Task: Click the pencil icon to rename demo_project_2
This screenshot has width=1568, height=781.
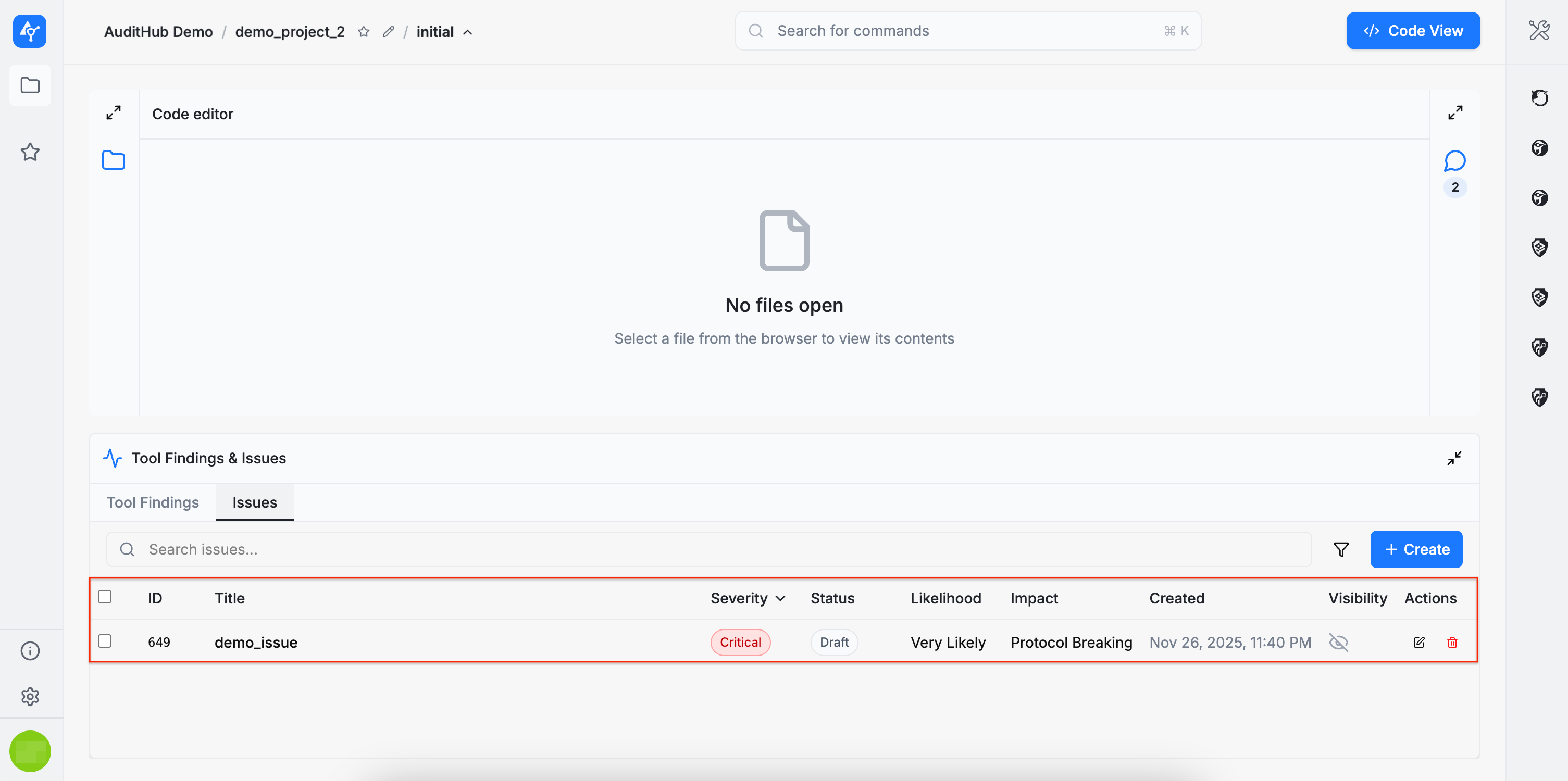Action: coord(388,32)
